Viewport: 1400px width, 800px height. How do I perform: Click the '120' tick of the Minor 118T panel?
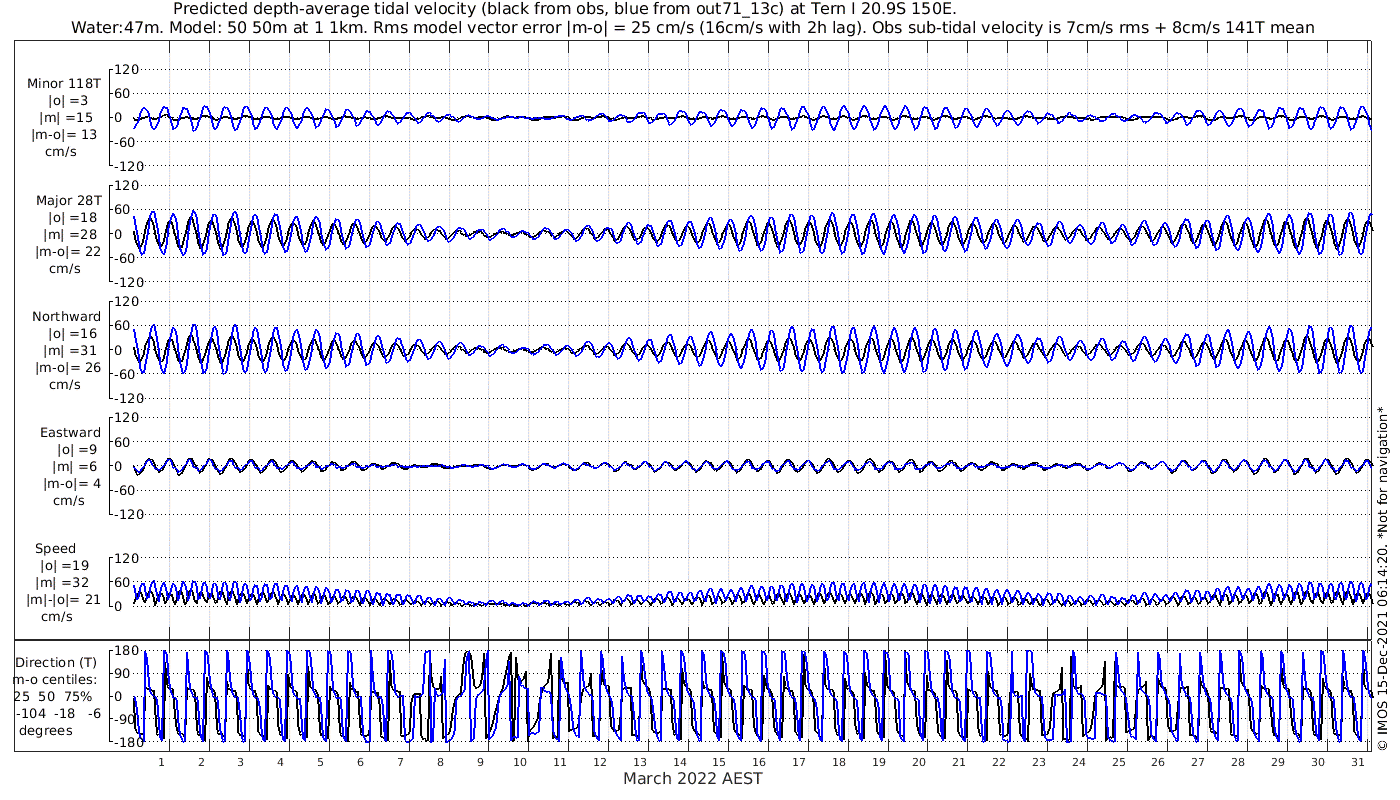[126, 70]
